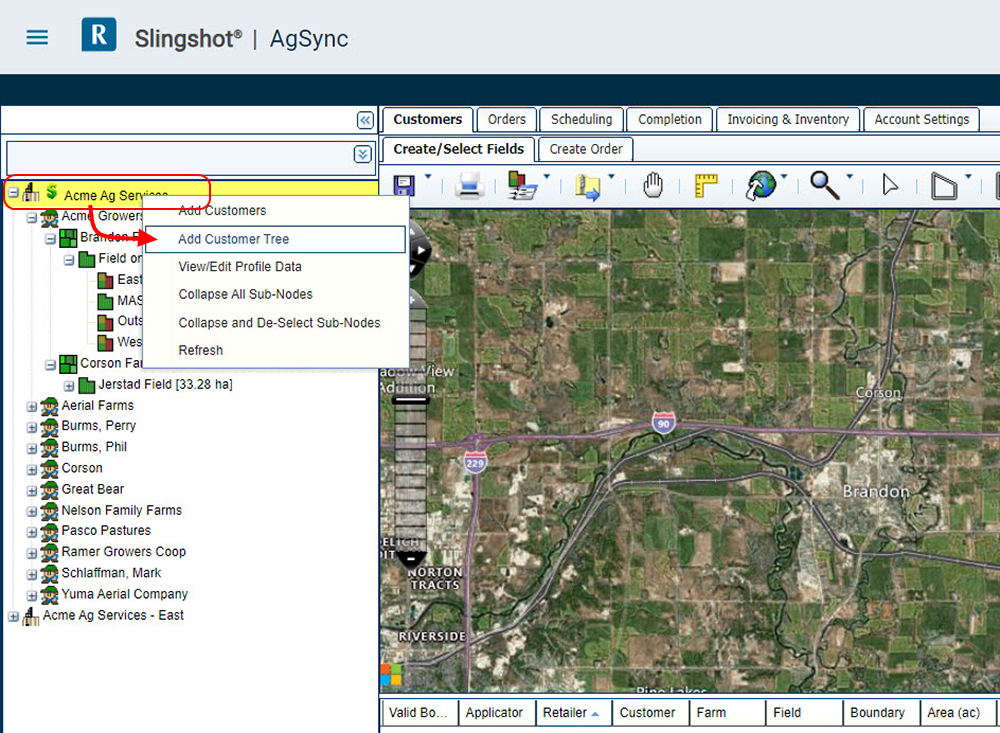1000x733 pixels.
Task: Select the pan hand tool
Action: pyautogui.click(x=652, y=186)
